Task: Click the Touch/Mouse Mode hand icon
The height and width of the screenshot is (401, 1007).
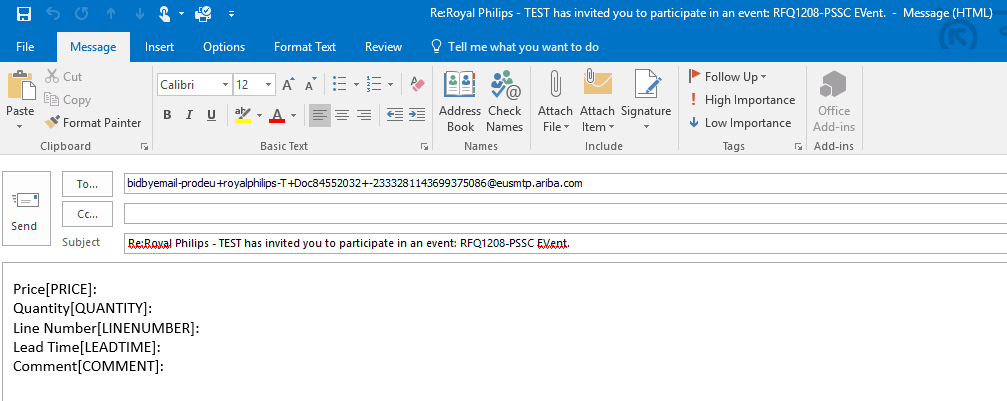Action: pyautogui.click(x=165, y=13)
